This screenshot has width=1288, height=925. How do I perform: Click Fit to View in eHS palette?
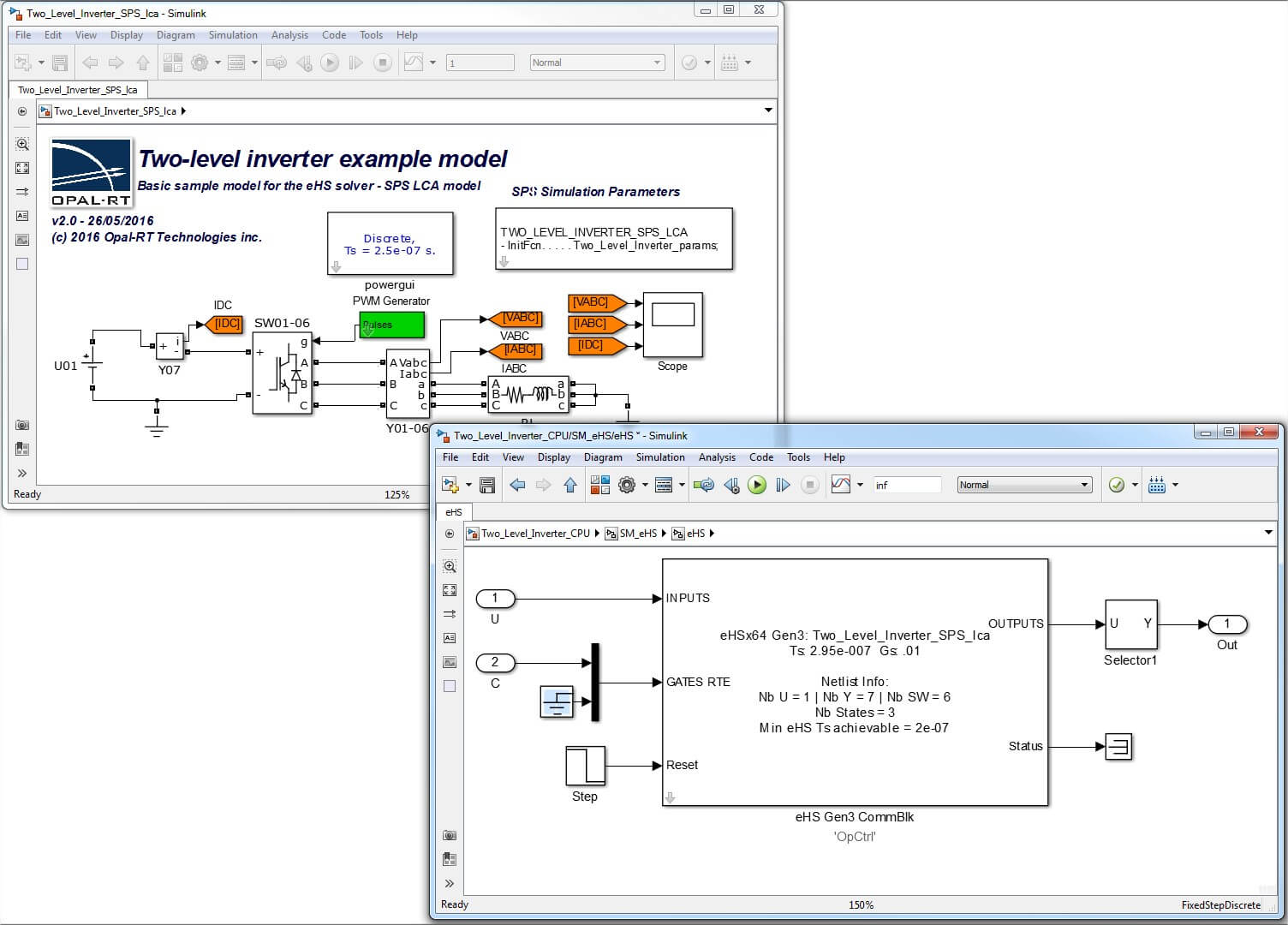coord(450,590)
